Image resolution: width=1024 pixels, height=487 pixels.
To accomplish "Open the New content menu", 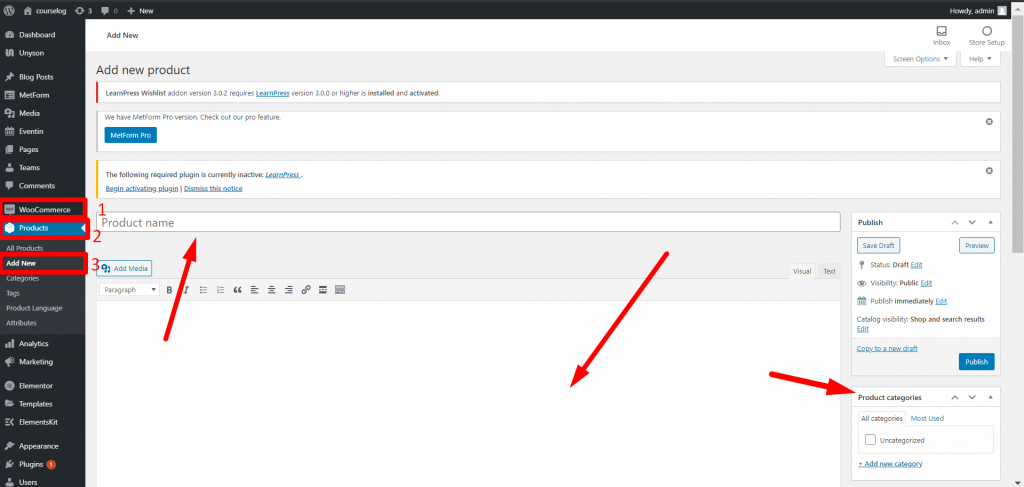I will pos(140,10).
